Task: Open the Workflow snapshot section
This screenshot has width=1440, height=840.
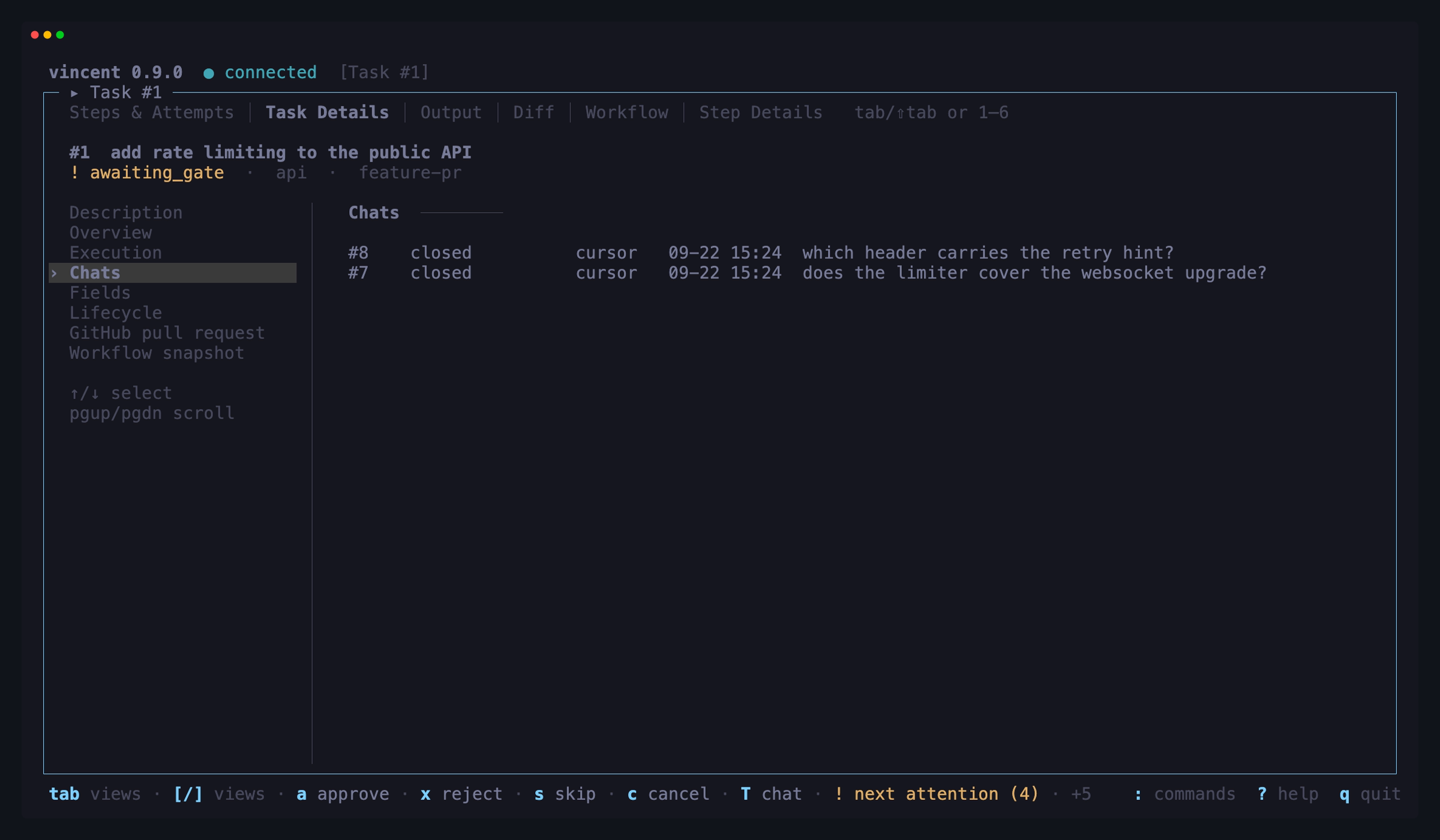Action: click(x=157, y=353)
